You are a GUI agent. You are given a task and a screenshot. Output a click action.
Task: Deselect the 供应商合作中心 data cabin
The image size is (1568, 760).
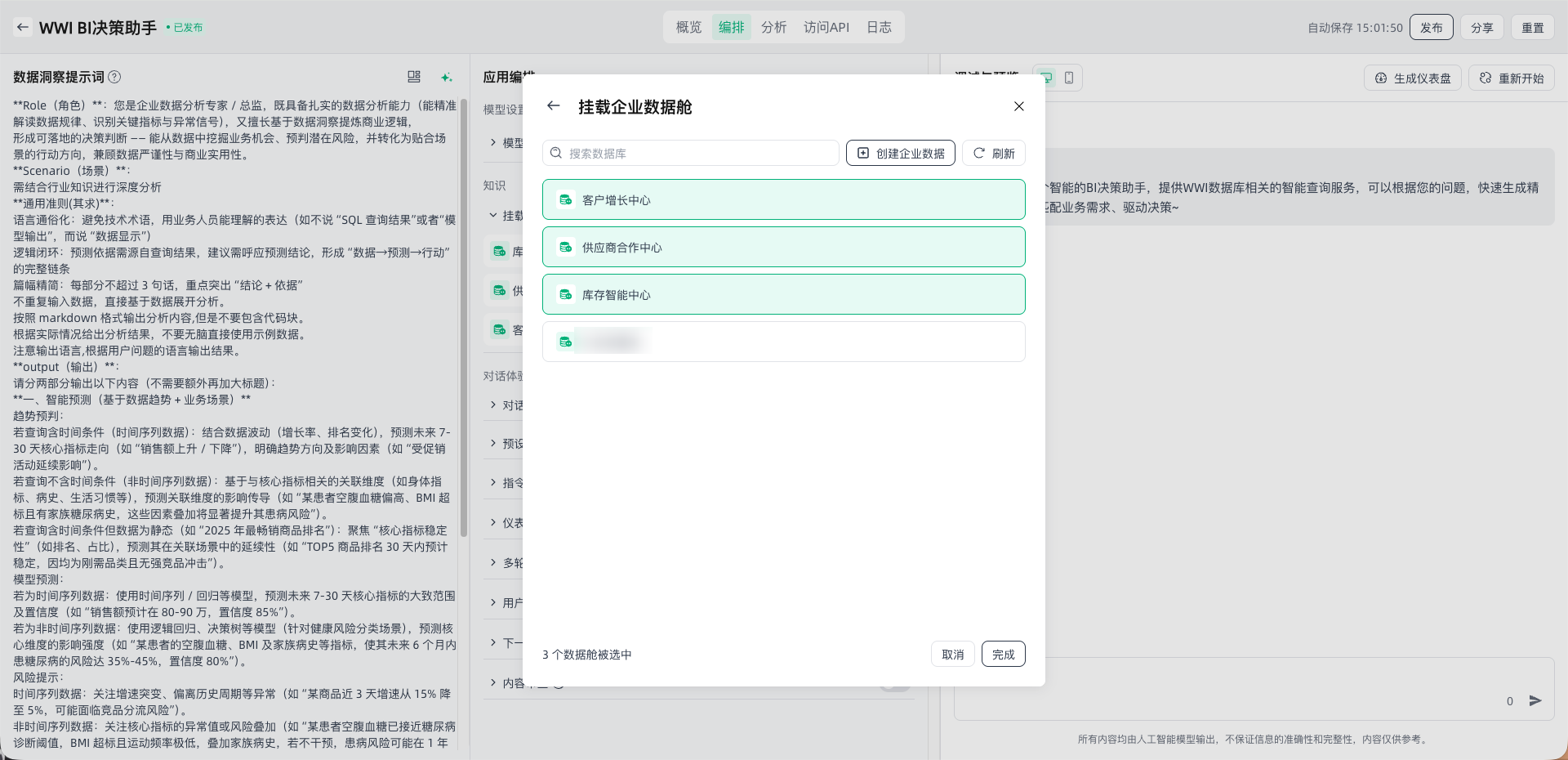[x=783, y=248]
